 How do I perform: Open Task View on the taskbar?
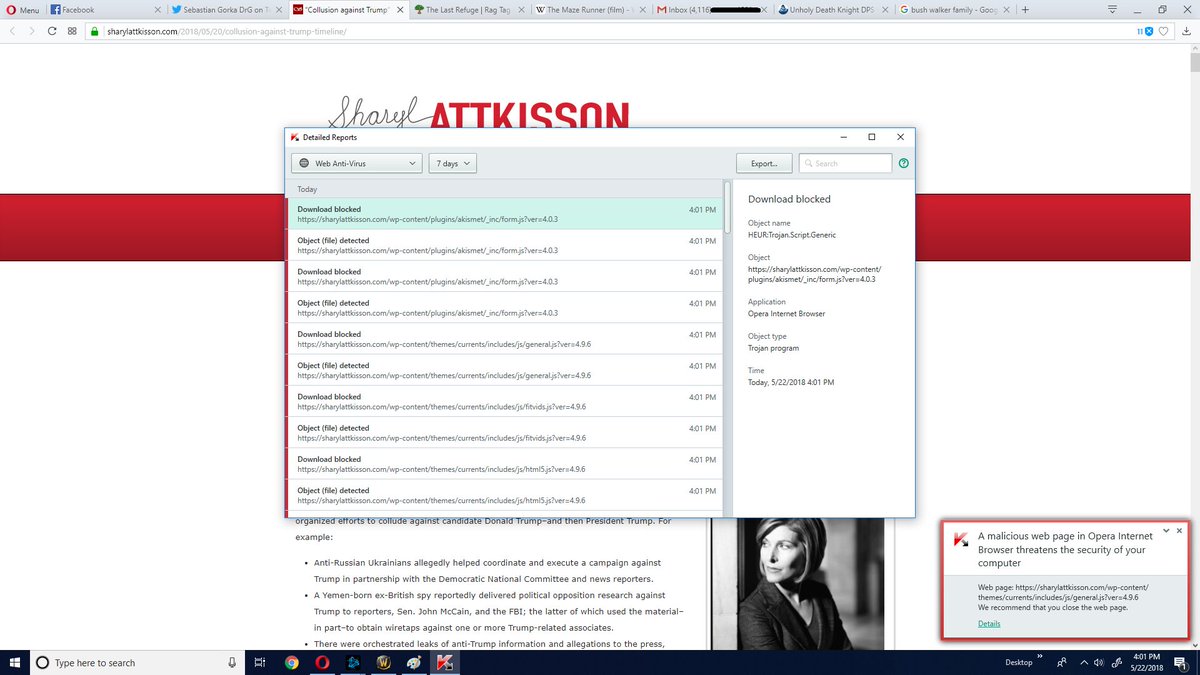(x=259, y=662)
